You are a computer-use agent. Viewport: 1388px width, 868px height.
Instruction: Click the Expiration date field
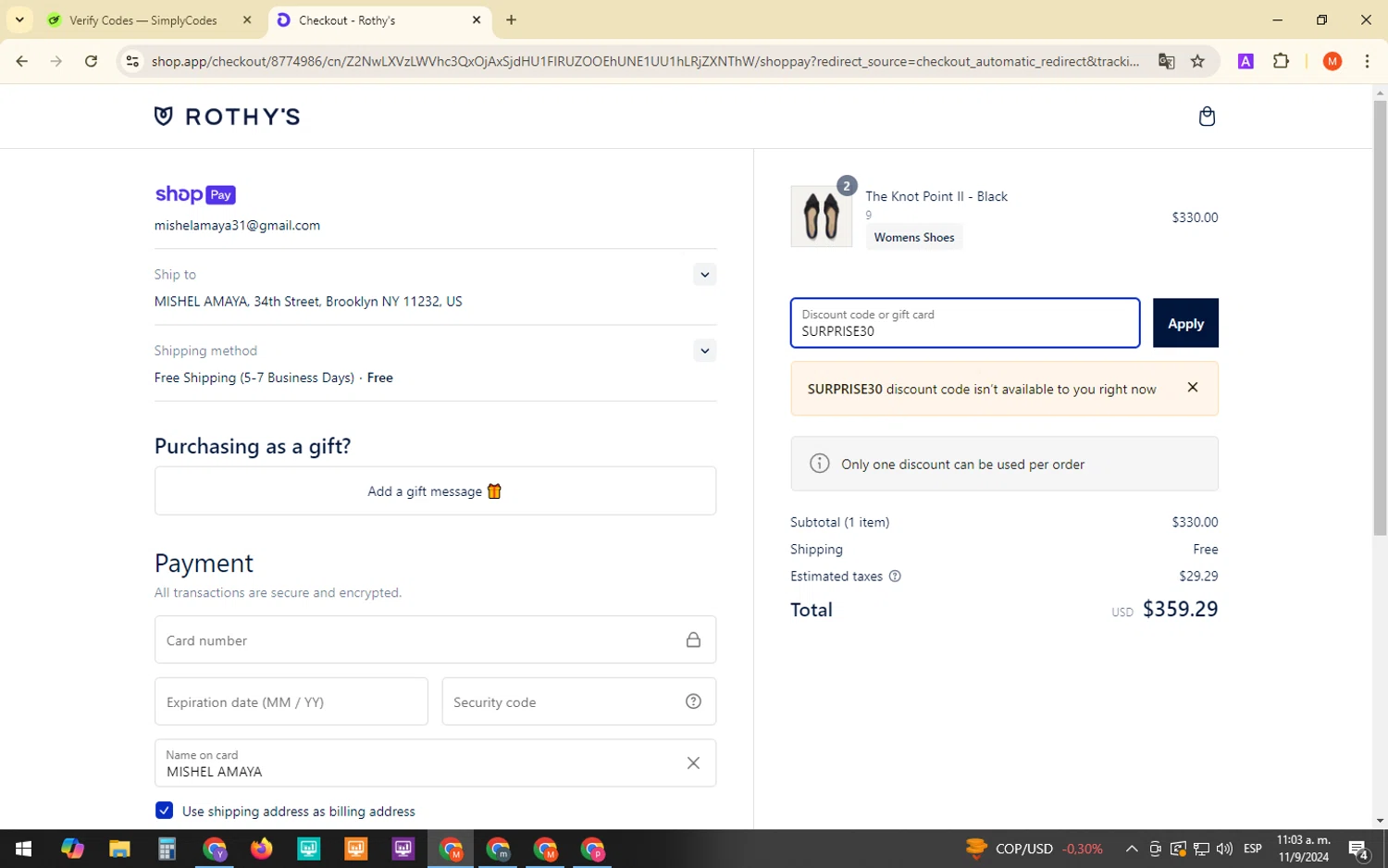click(x=291, y=701)
